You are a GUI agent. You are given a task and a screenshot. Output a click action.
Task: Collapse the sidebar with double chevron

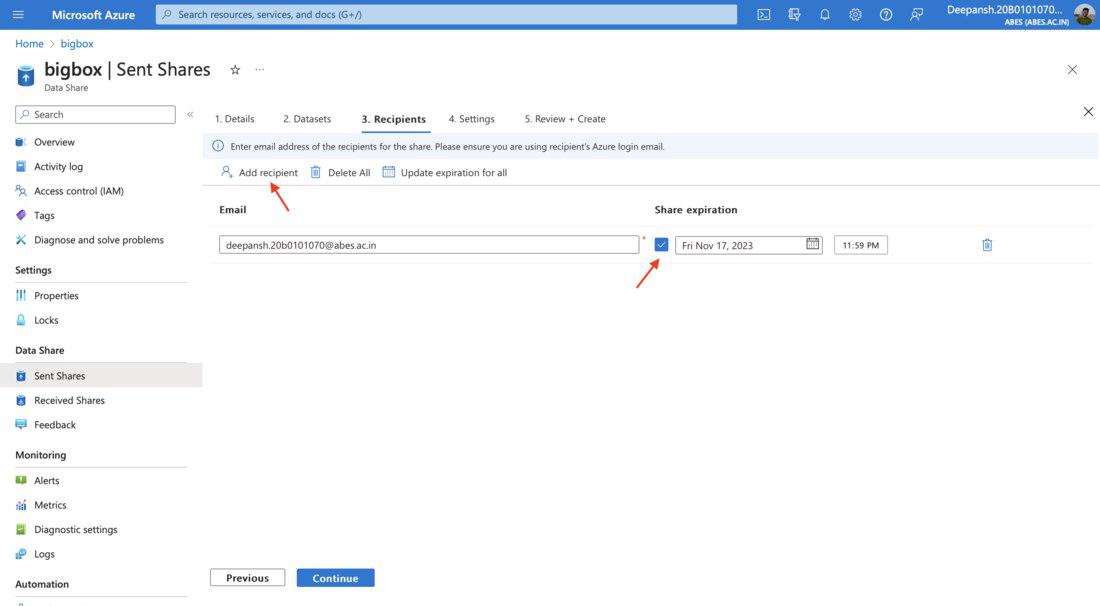click(190, 114)
